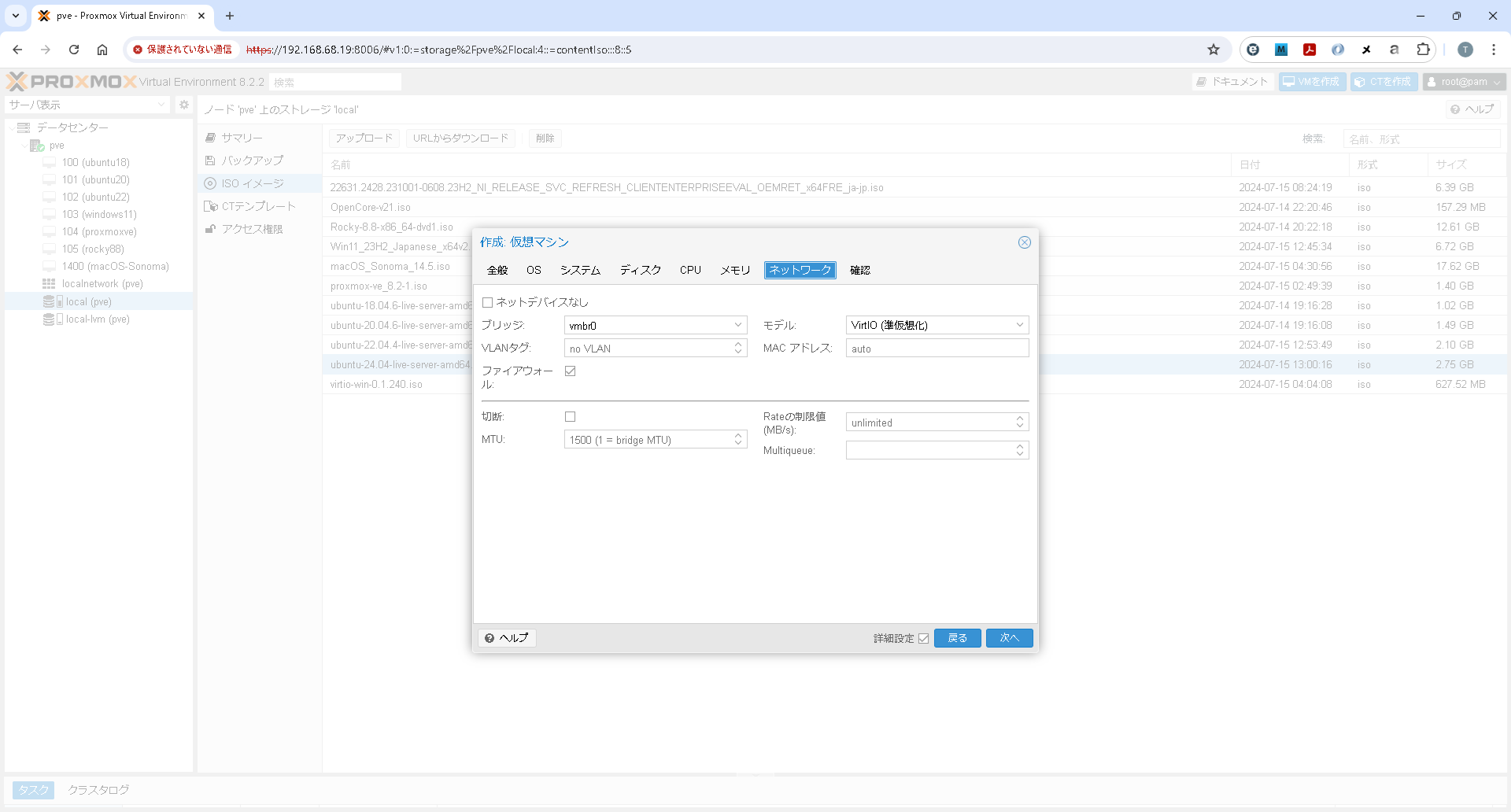Open the server view gear settings
This screenshot has height=812, width=1511.
point(184,105)
